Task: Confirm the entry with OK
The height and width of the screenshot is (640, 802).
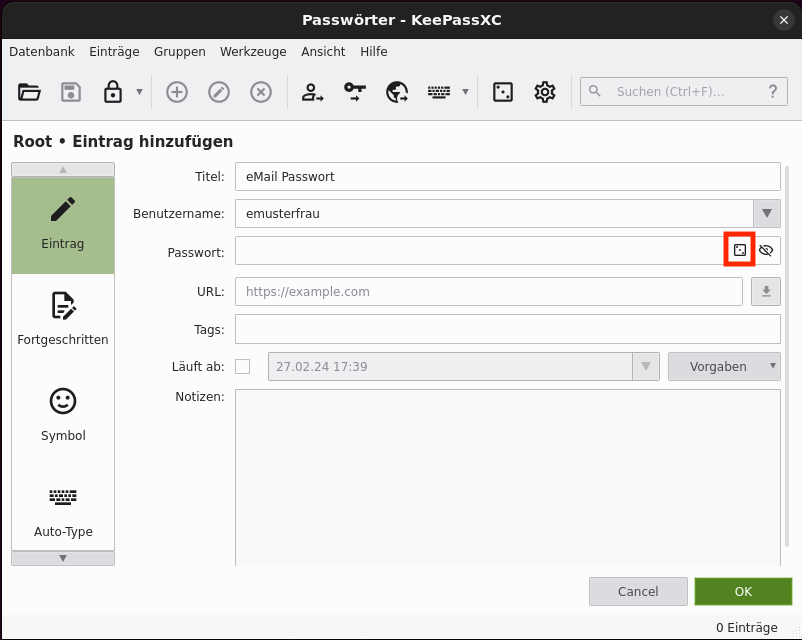Action: [743, 591]
